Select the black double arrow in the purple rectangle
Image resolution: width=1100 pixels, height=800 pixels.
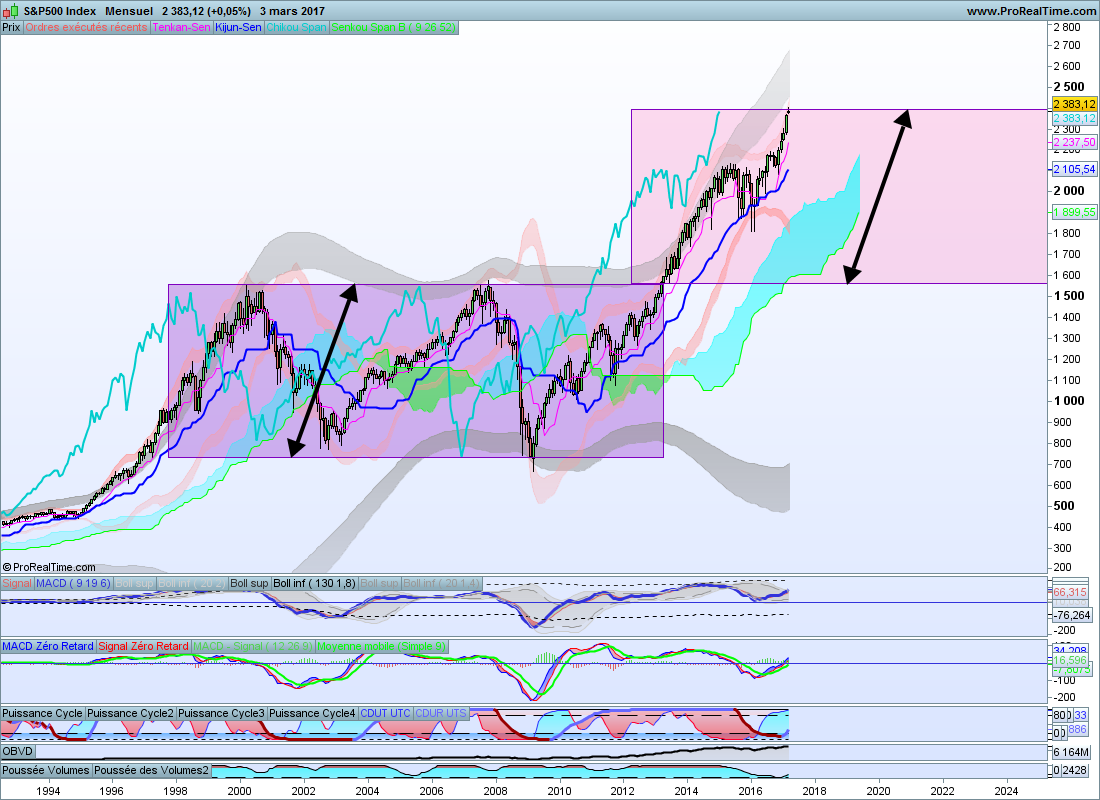pos(323,371)
